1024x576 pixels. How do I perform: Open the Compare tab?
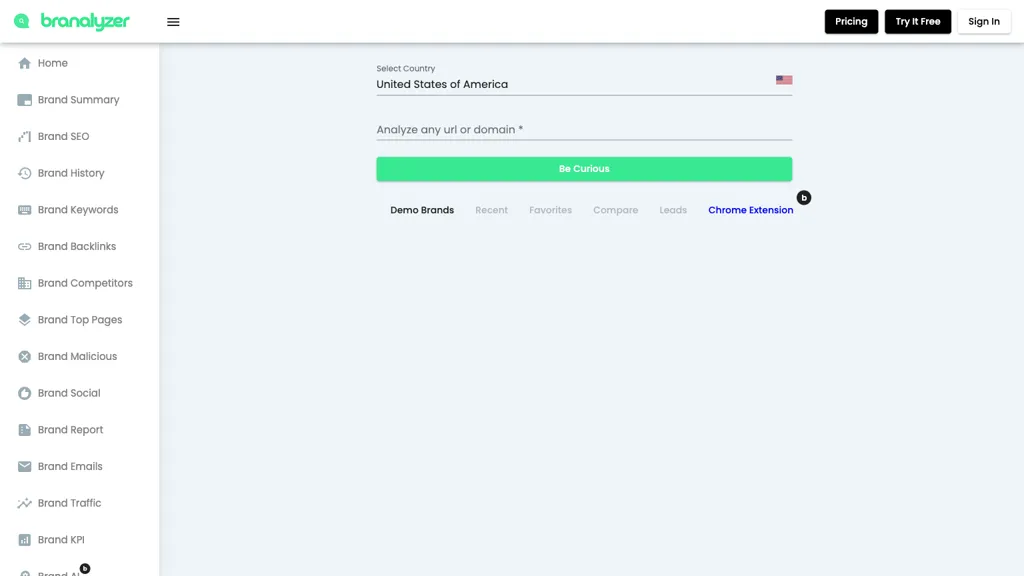pos(616,210)
